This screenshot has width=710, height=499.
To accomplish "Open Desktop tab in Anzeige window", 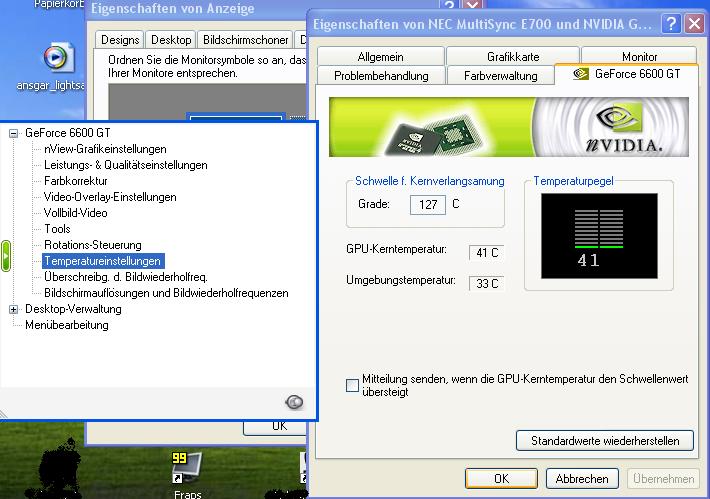I will coord(171,40).
